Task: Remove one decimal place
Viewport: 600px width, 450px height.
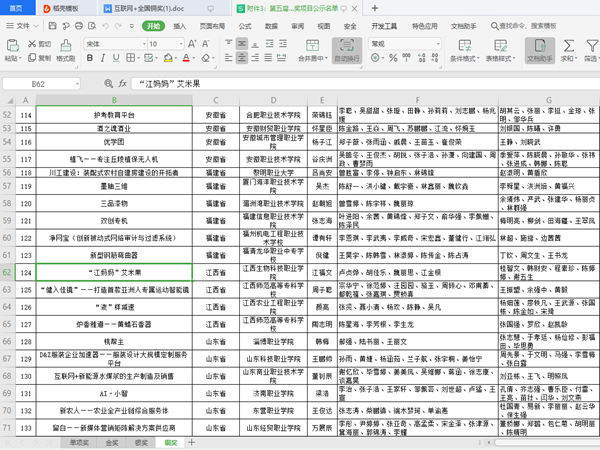Action: 435,58
